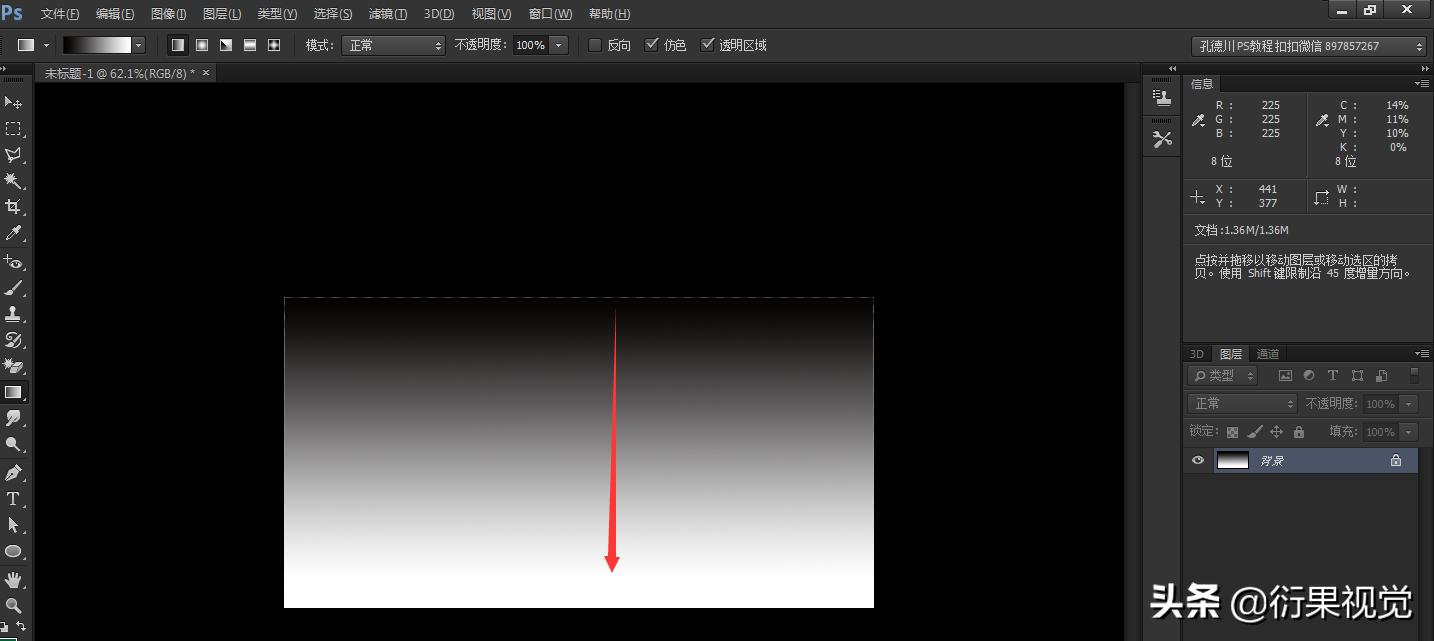This screenshot has width=1434, height=641.
Task: Hide the 背景 layer
Action: pyautogui.click(x=1197, y=460)
